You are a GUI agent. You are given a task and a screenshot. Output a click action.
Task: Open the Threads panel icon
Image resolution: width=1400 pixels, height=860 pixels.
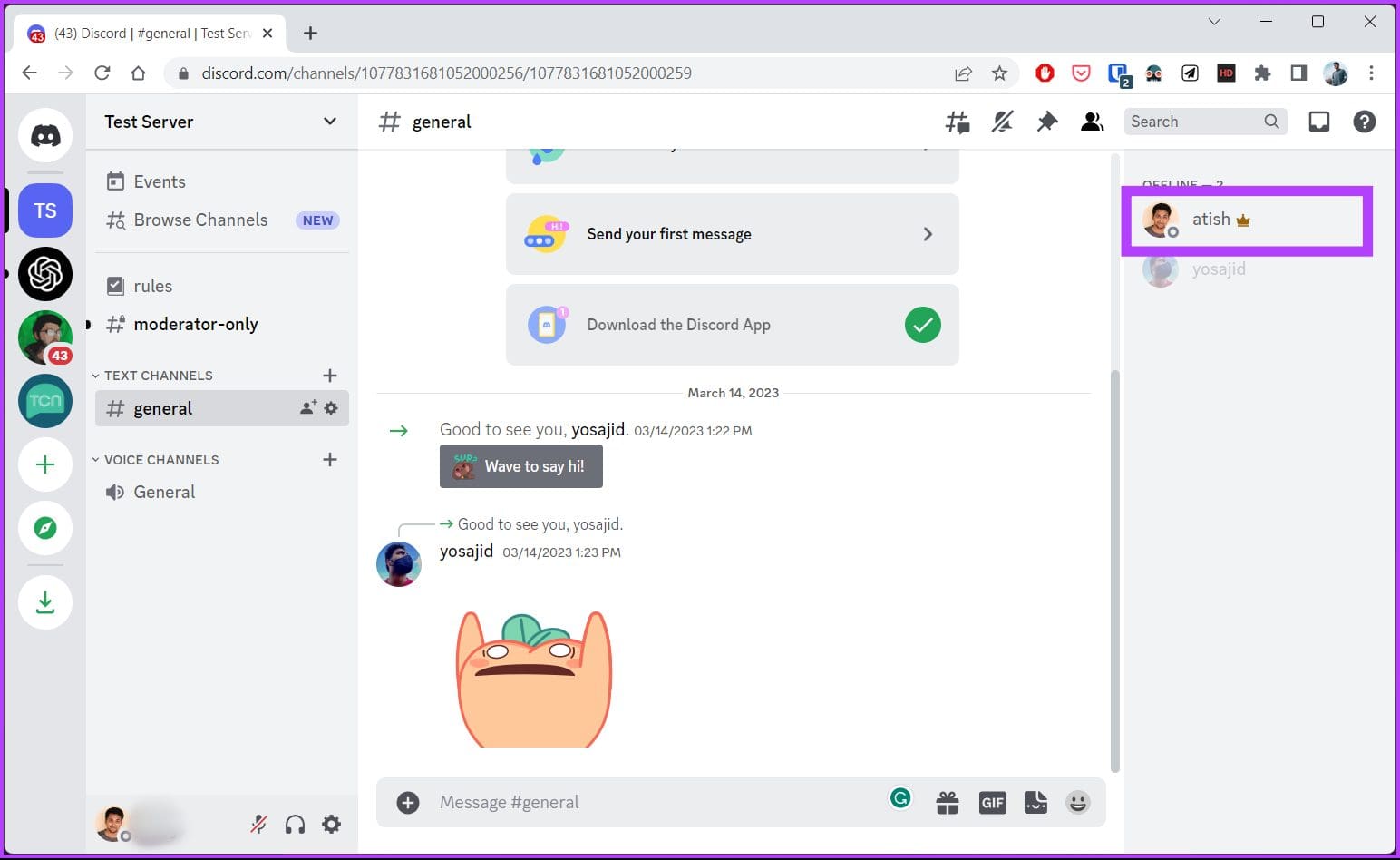957,122
